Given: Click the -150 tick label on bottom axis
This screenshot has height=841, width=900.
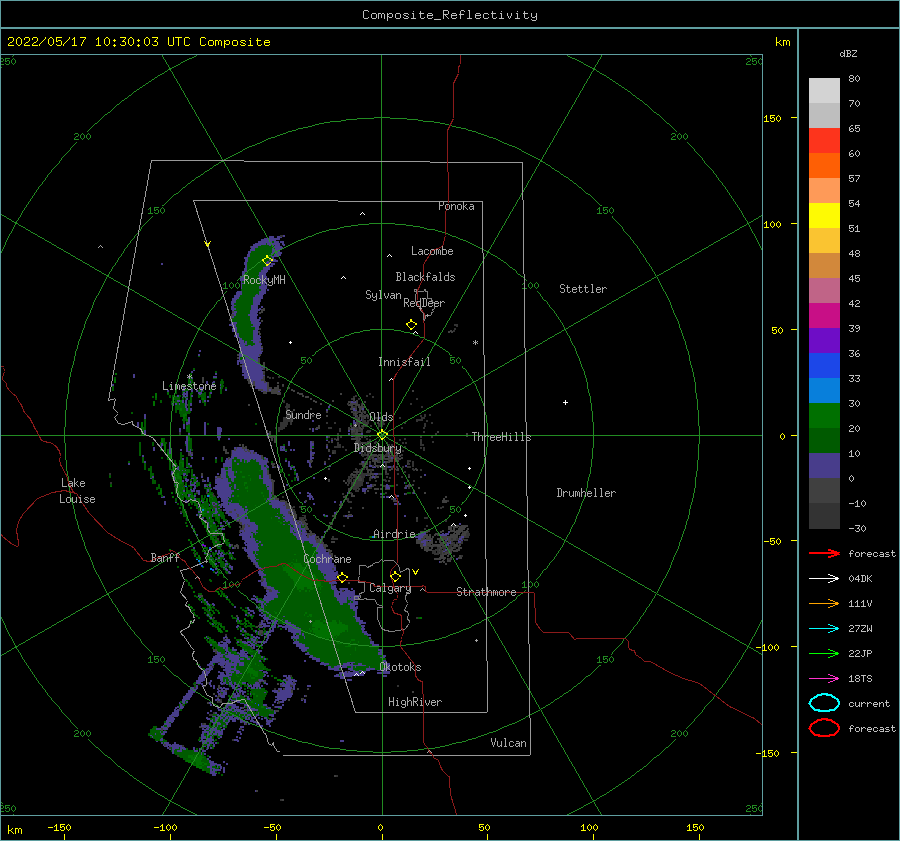Looking at the screenshot, I should click(x=59, y=827).
